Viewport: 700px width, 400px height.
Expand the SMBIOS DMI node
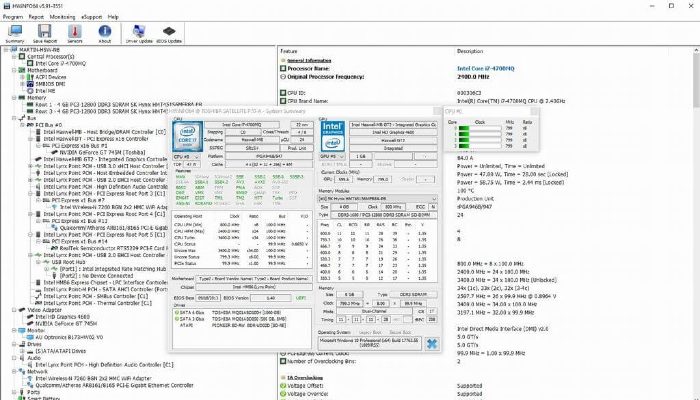22,84
